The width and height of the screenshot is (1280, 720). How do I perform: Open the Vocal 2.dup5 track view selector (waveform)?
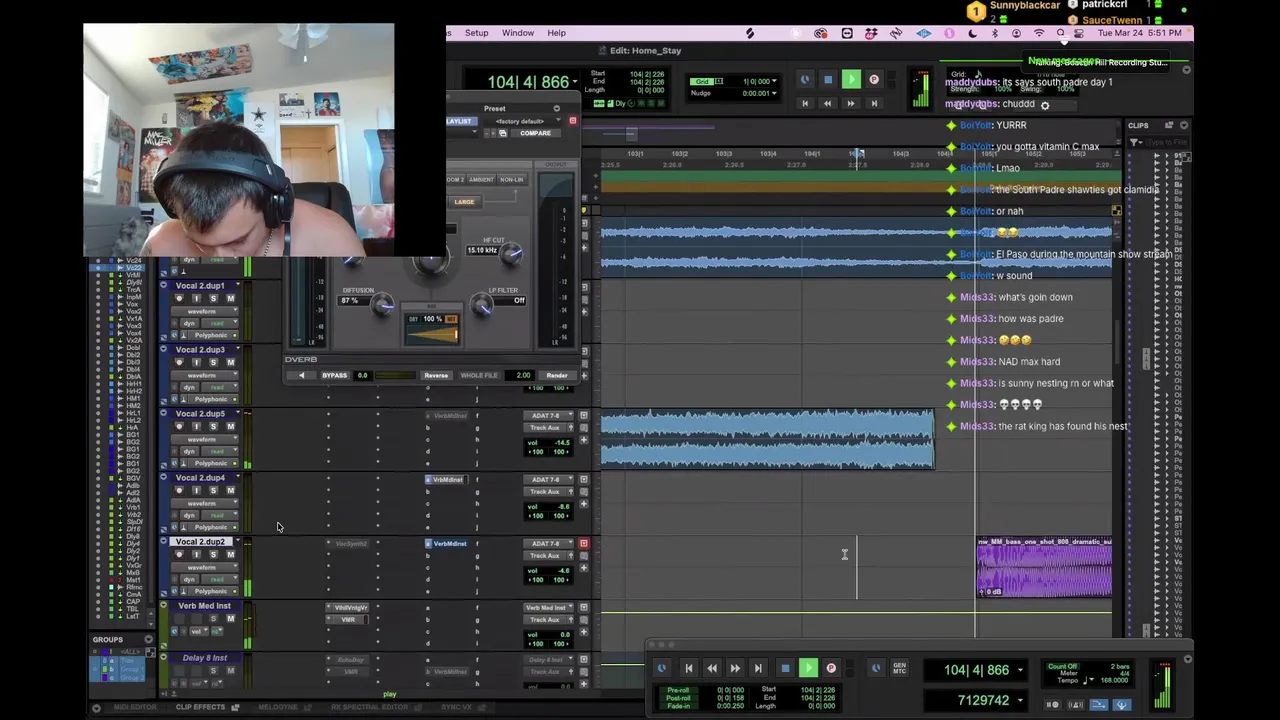pos(204,439)
